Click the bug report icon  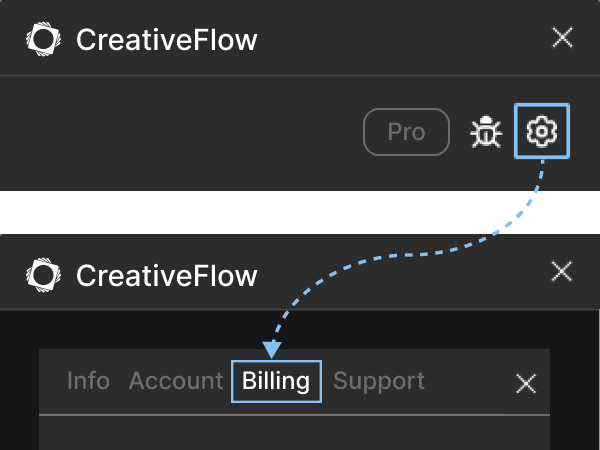[487, 132]
